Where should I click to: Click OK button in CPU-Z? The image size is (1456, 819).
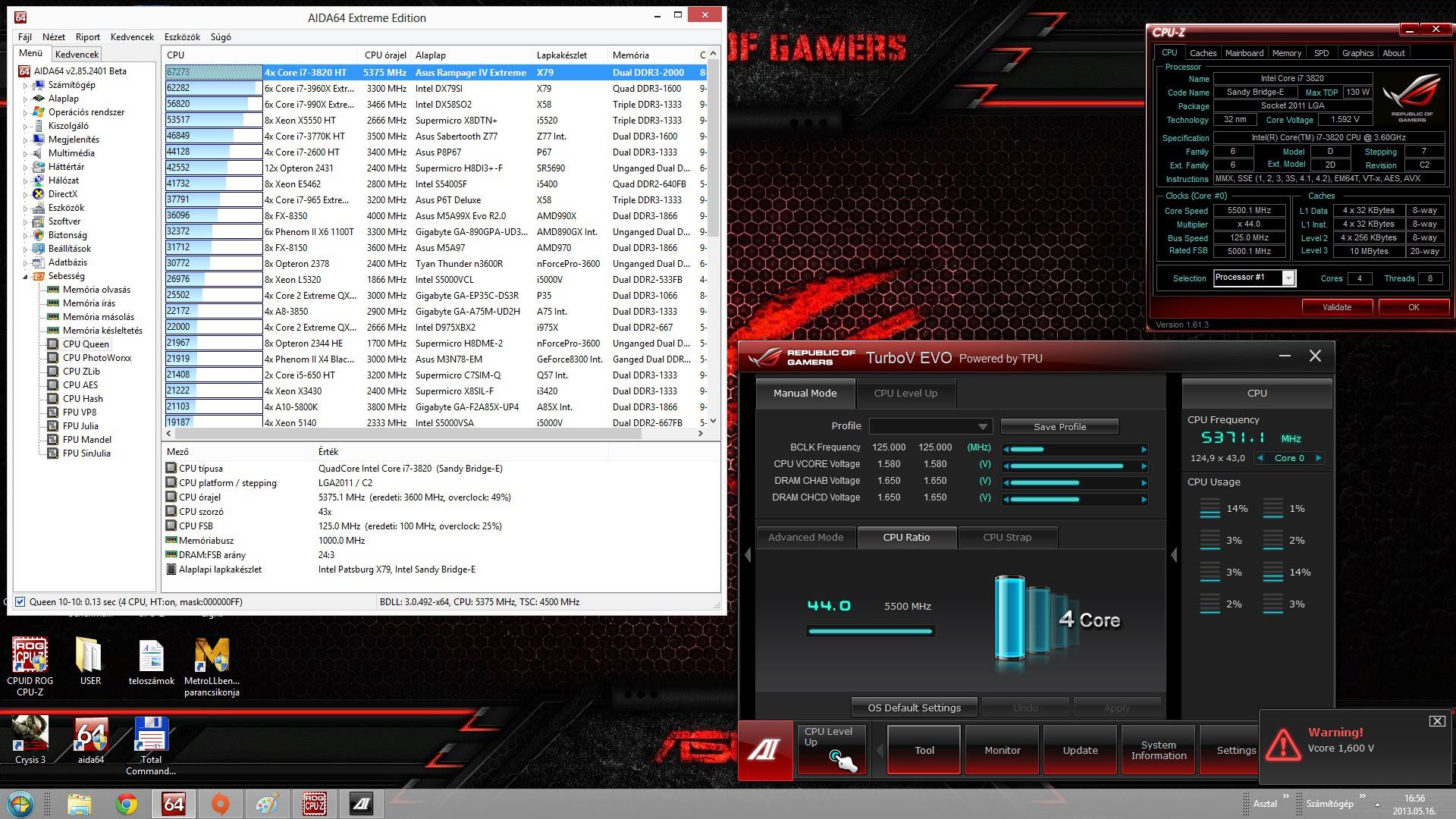(1414, 307)
